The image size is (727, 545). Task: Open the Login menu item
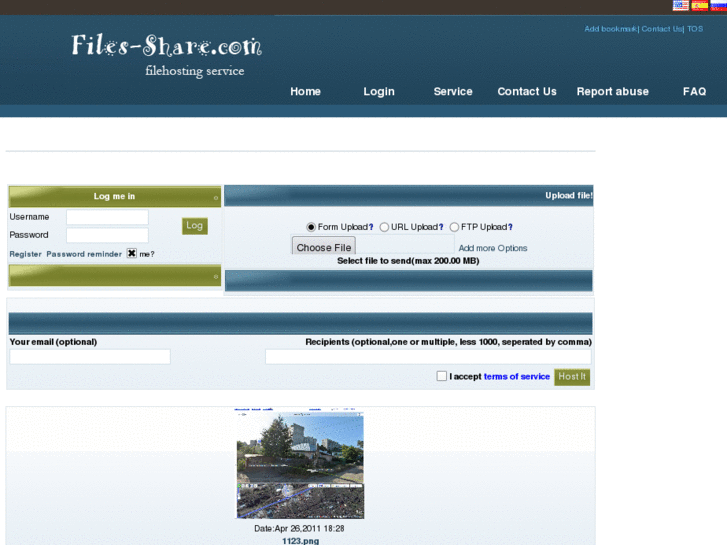379,92
